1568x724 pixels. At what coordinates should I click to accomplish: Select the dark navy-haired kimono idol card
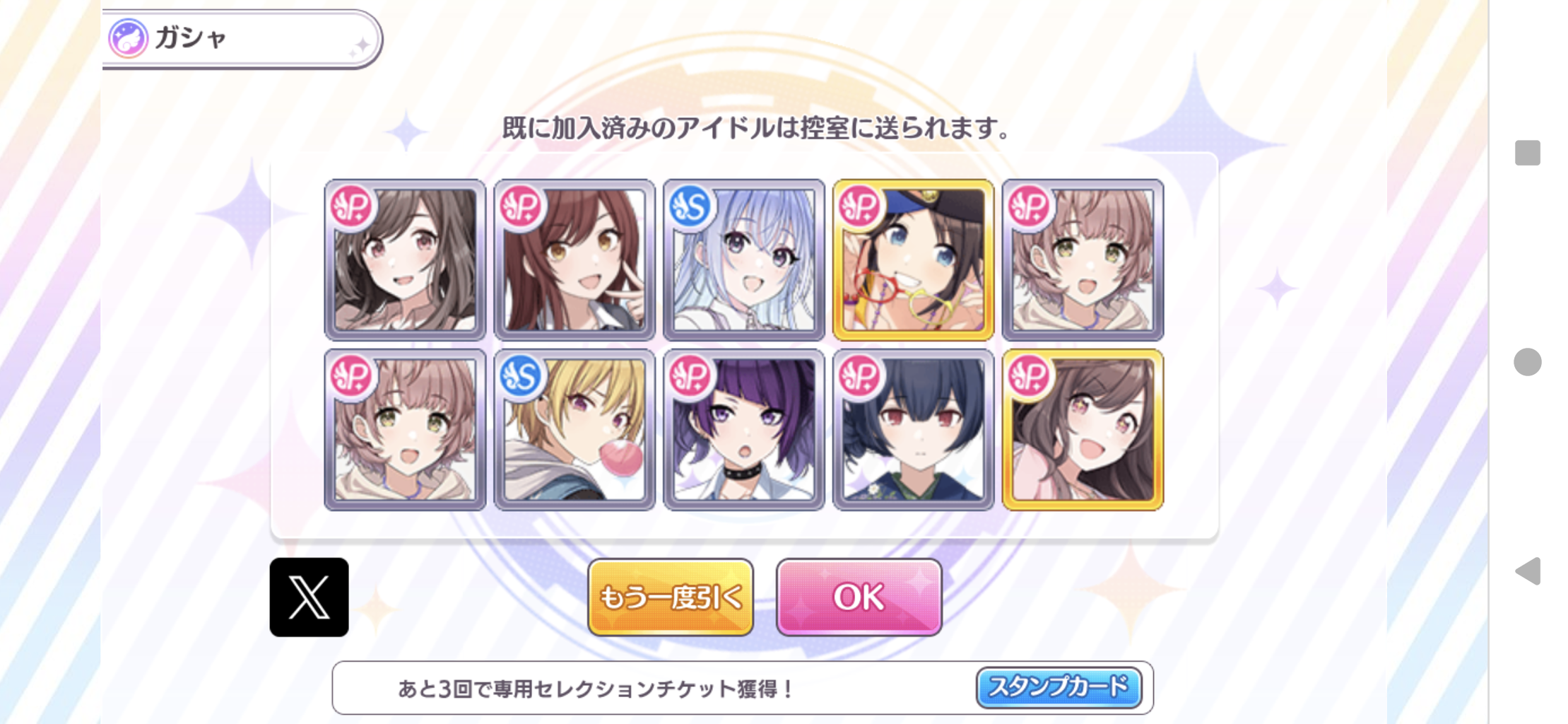(914, 429)
